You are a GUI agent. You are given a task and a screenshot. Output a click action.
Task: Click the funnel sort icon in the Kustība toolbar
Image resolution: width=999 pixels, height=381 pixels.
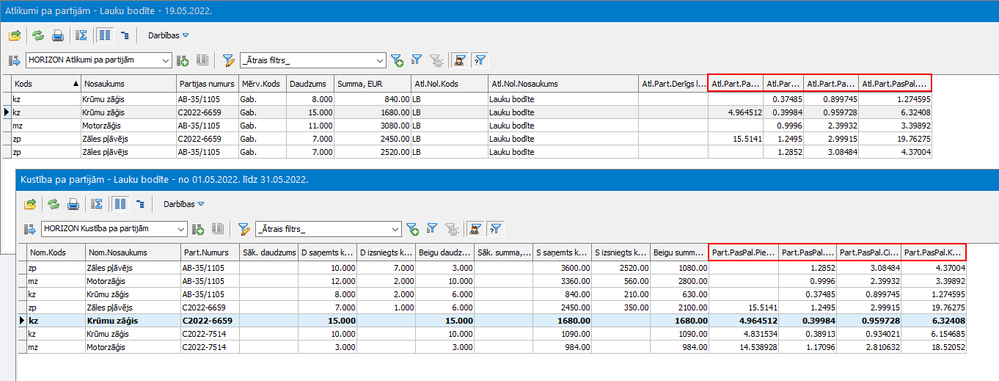click(x=433, y=229)
